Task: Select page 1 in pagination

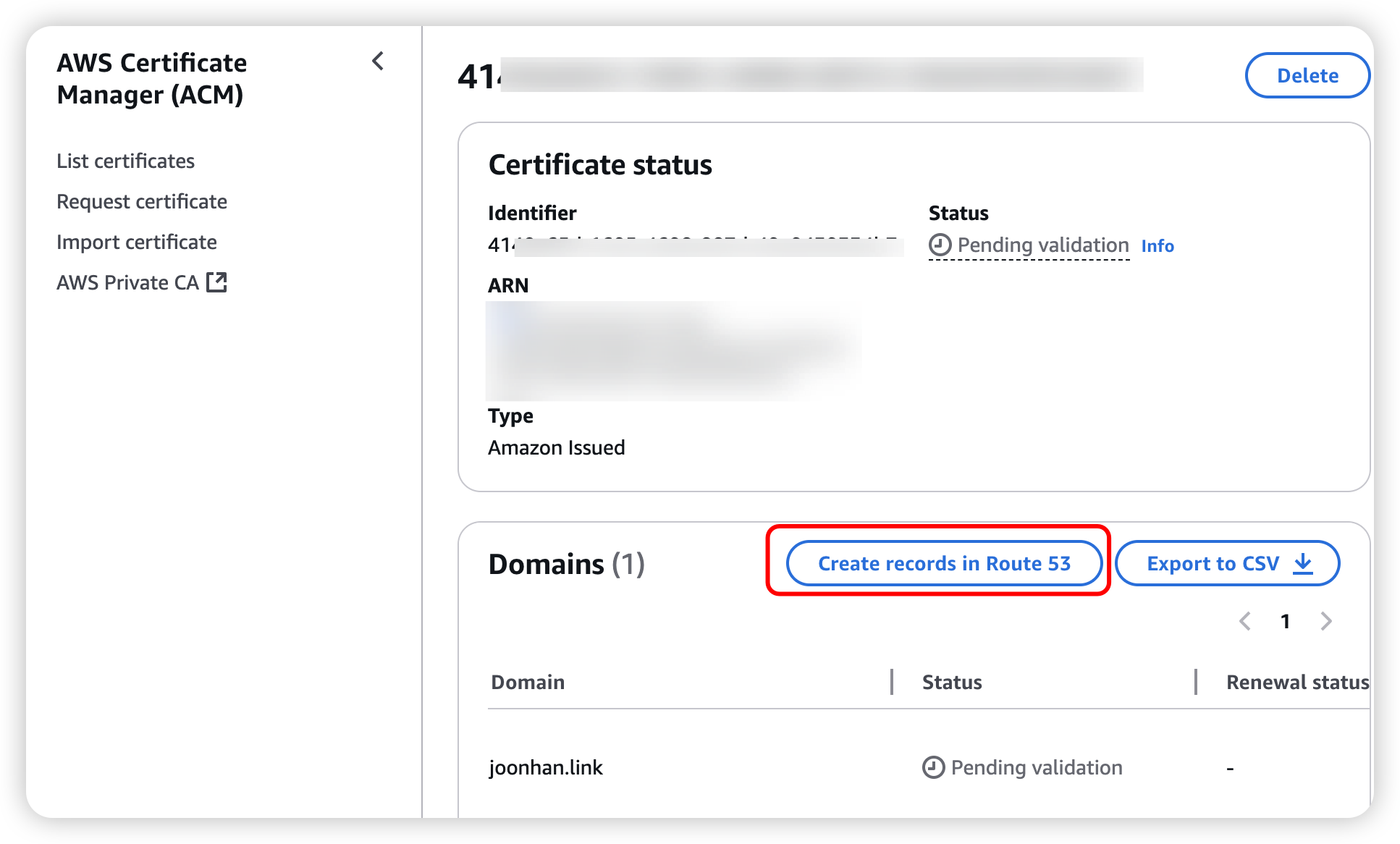Action: (x=1286, y=621)
